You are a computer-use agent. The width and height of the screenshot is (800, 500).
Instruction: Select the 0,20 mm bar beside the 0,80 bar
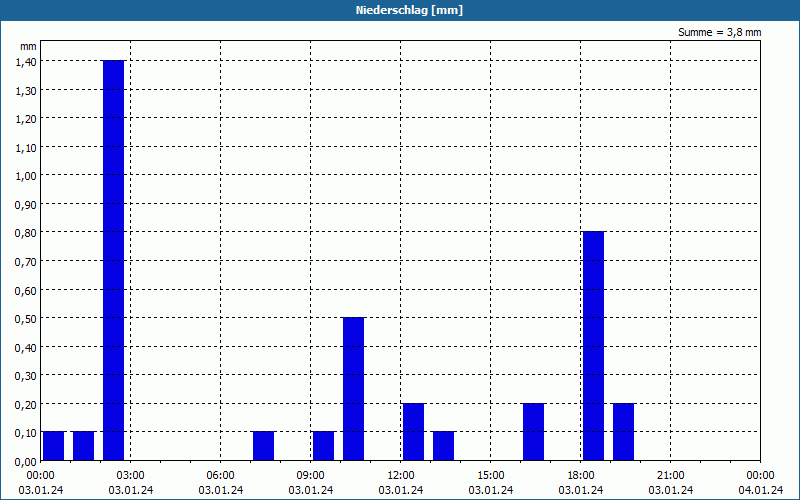pos(623,432)
